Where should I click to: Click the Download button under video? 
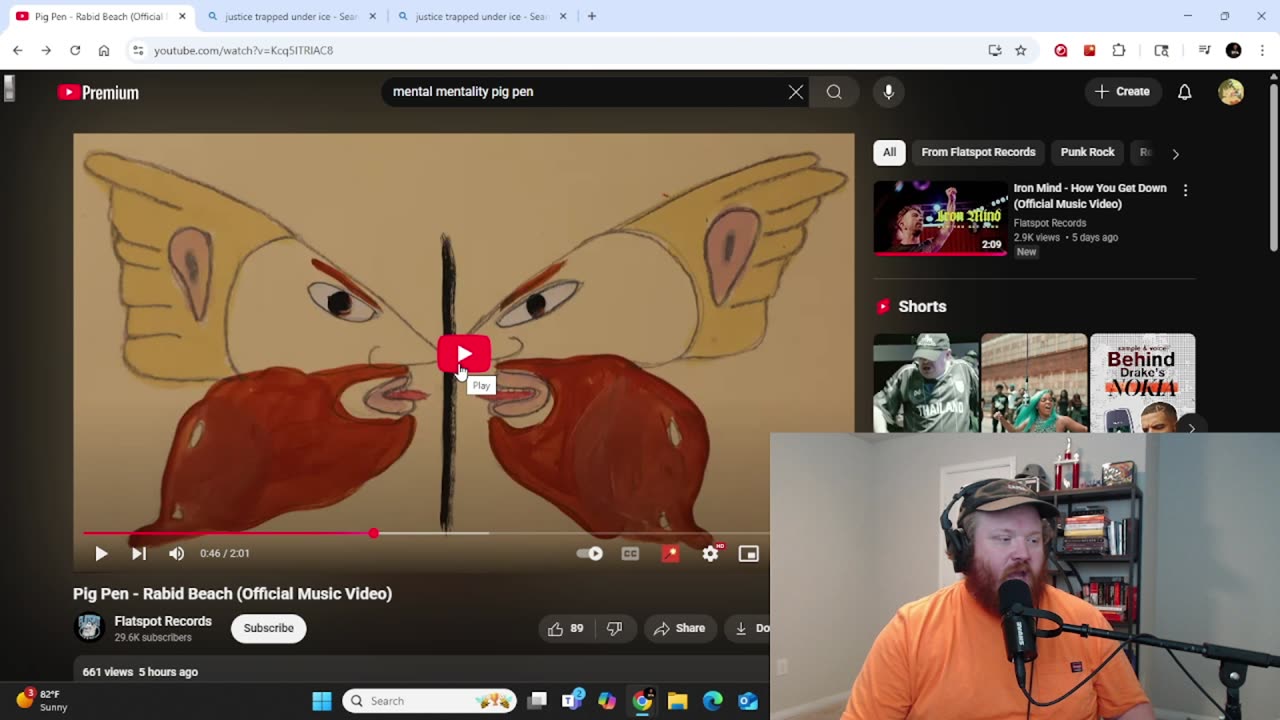click(748, 628)
